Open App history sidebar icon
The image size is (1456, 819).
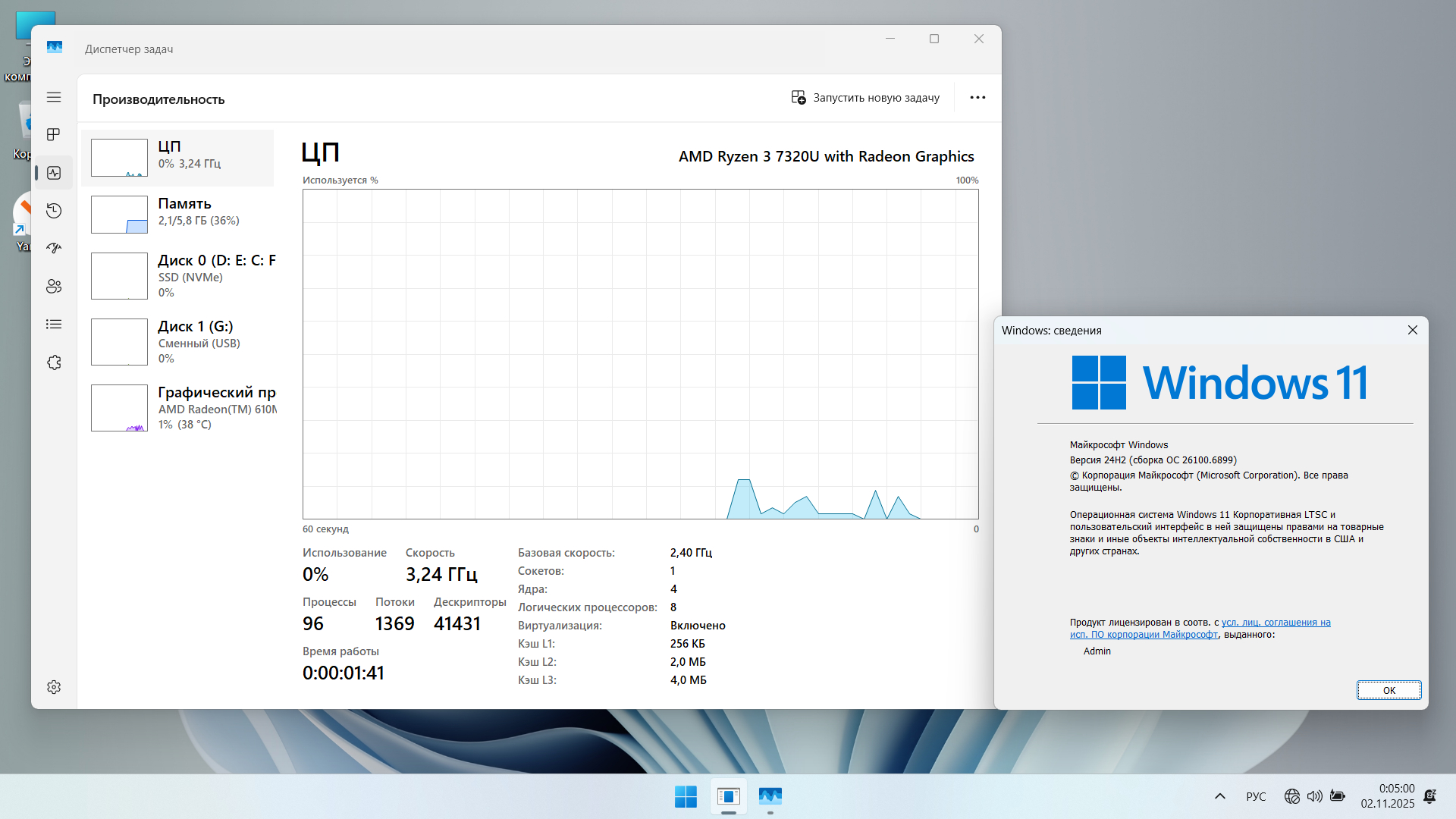(54, 211)
